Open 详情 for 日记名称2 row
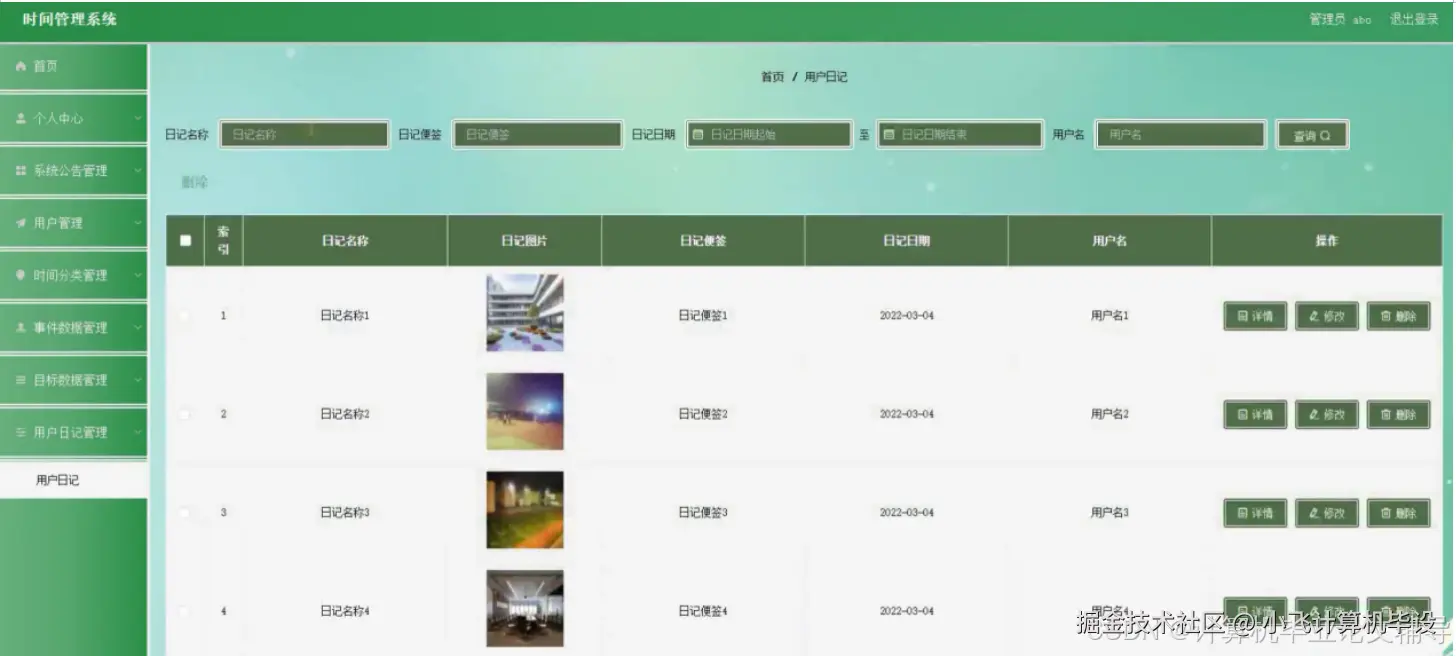 point(1255,414)
